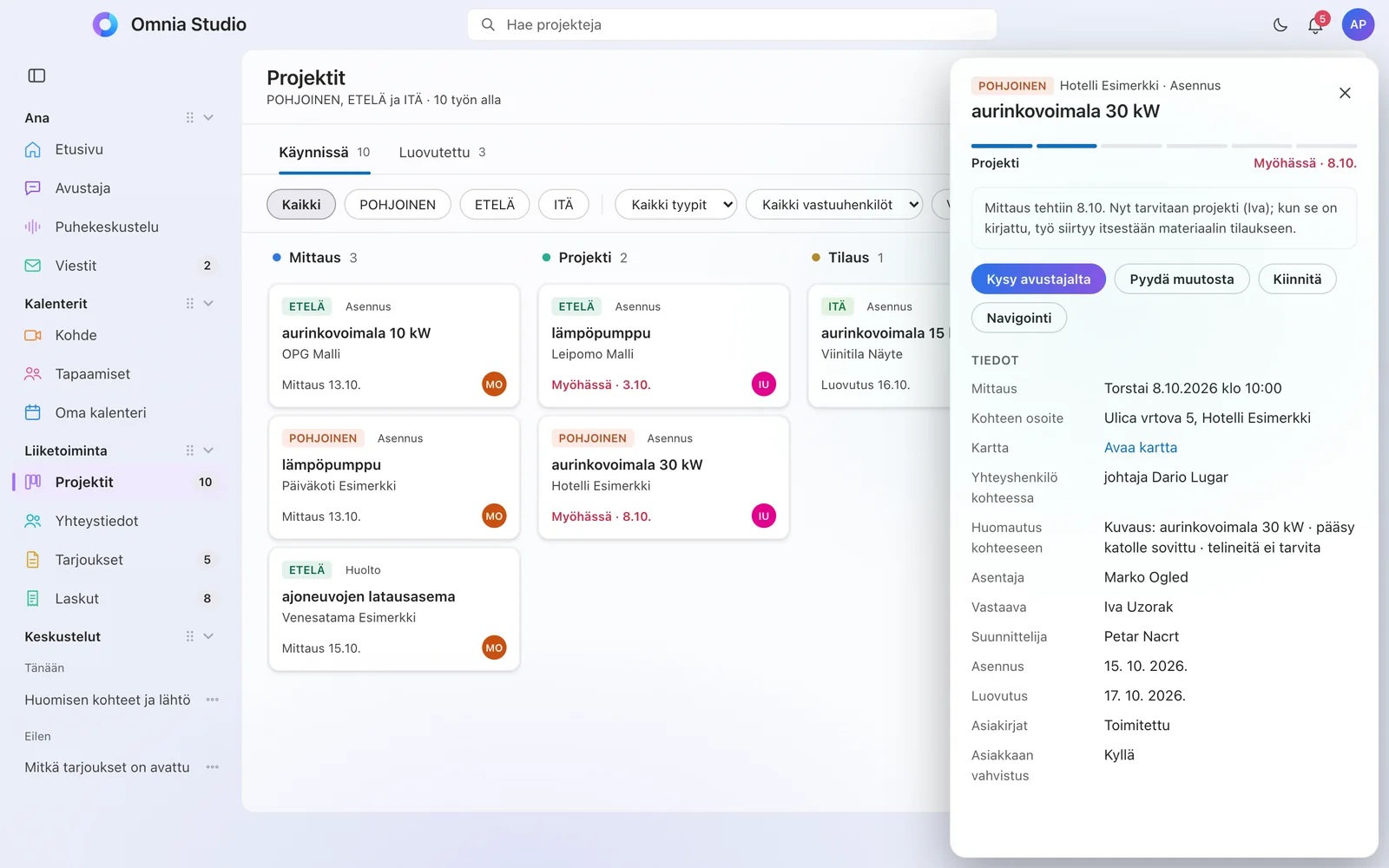
Task: Go to Tapaamiset meetings
Action: coord(121,374)
